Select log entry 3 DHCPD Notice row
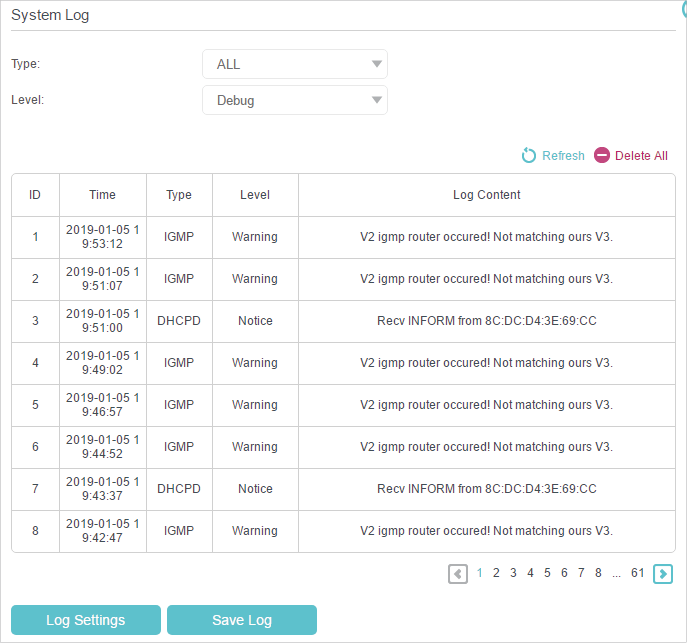Image resolution: width=687 pixels, height=643 pixels. click(x=343, y=321)
